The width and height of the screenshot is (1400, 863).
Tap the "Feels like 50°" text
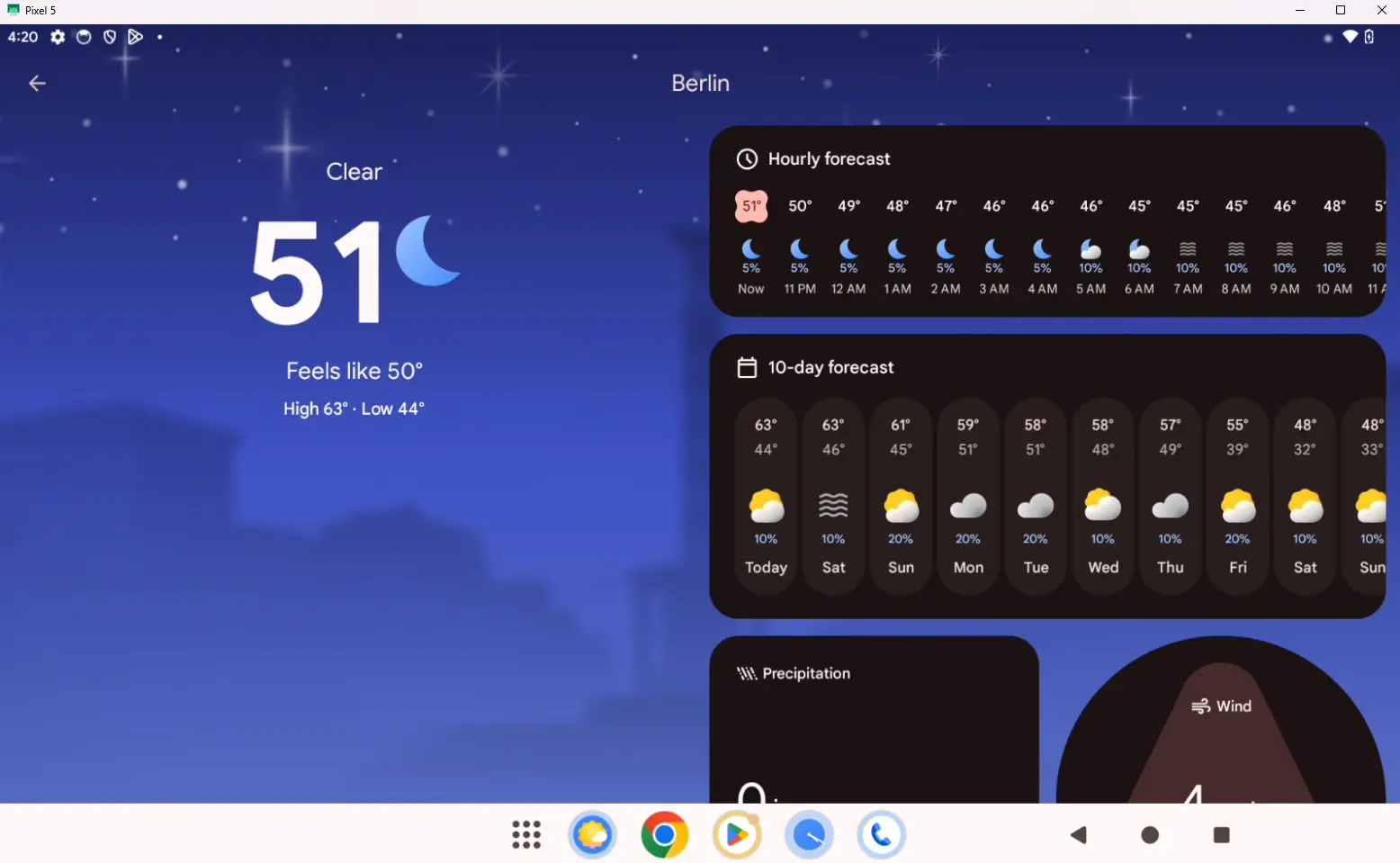point(354,371)
